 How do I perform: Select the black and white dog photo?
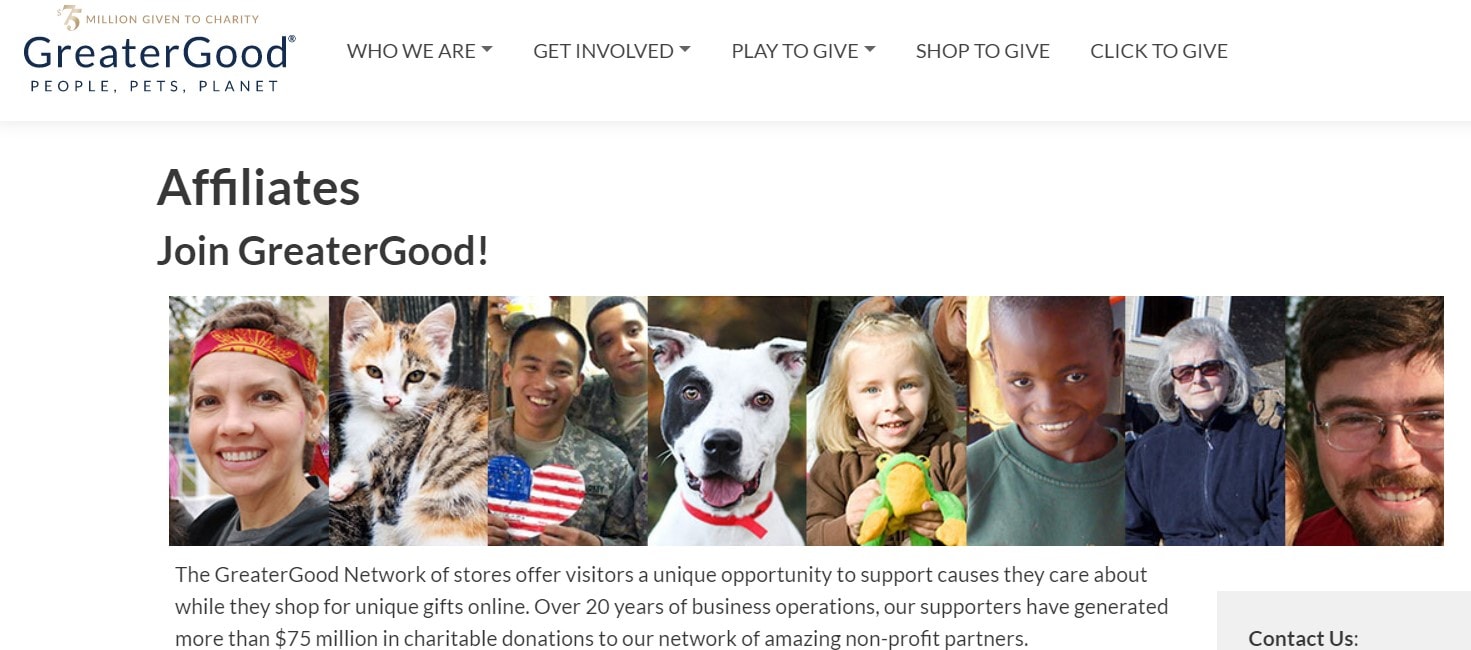point(727,421)
